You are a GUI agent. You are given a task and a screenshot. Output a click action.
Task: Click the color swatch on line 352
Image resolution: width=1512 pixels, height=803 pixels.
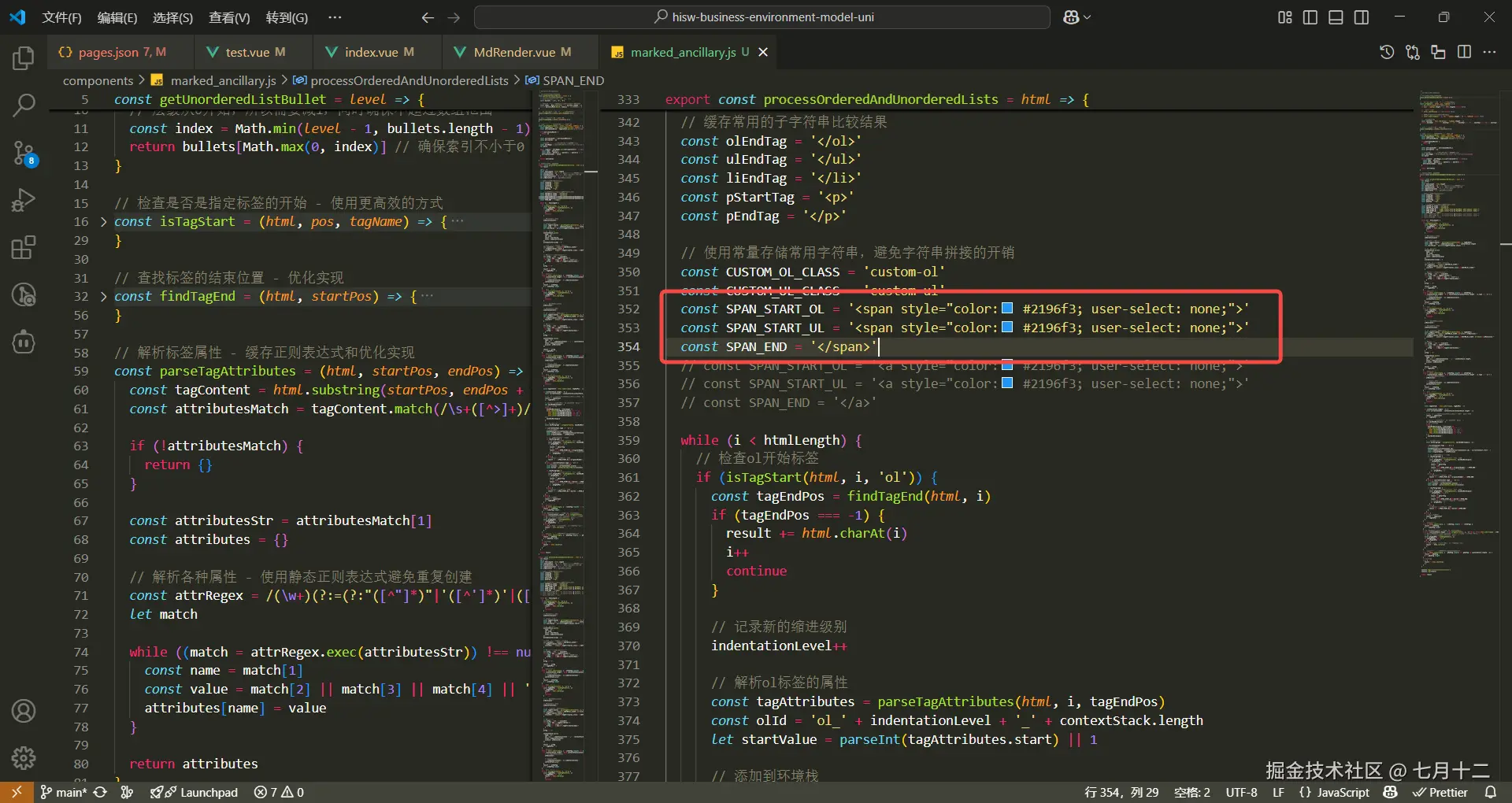(1006, 309)
